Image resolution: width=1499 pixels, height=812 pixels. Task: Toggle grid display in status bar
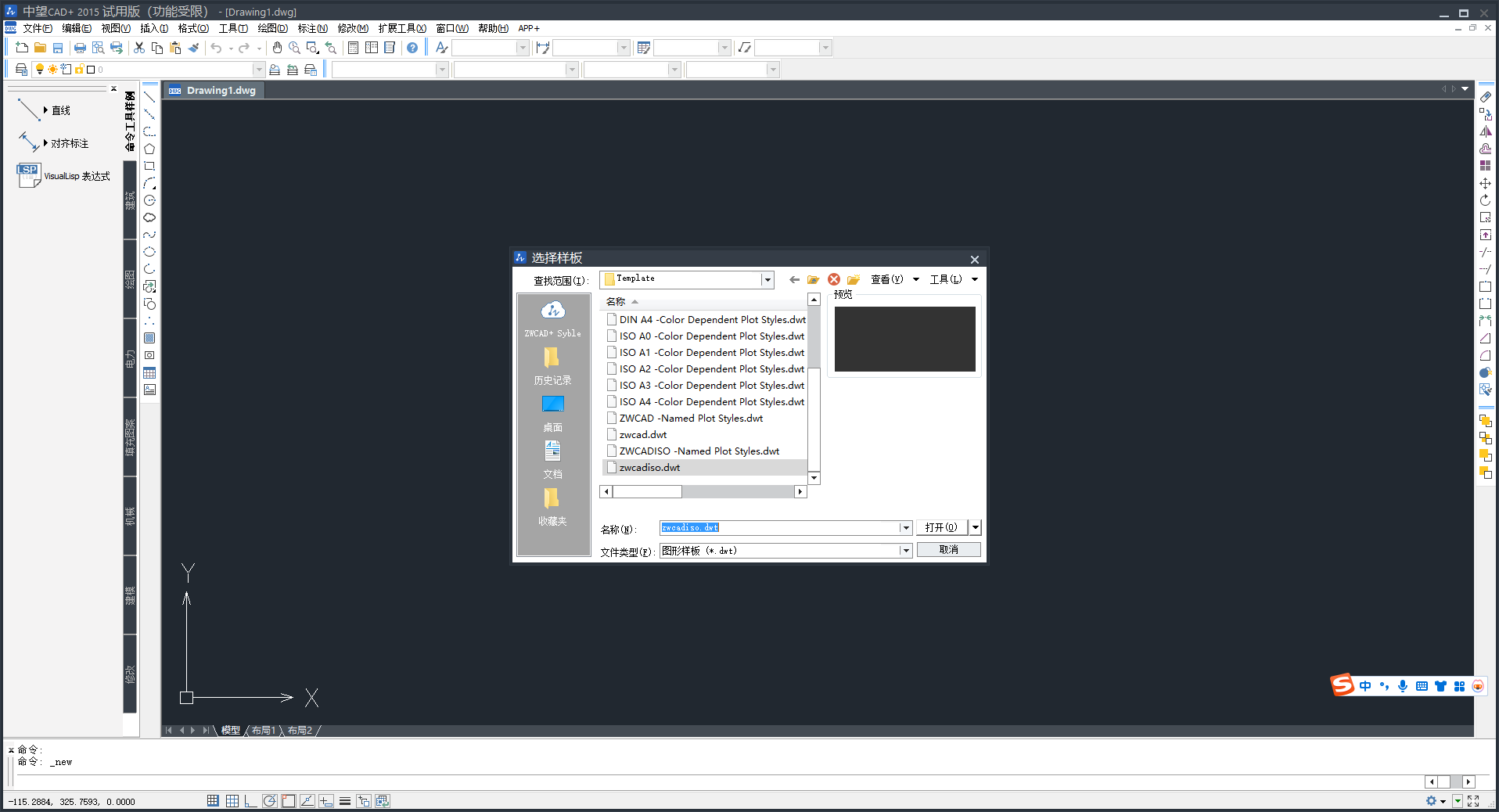232,801
